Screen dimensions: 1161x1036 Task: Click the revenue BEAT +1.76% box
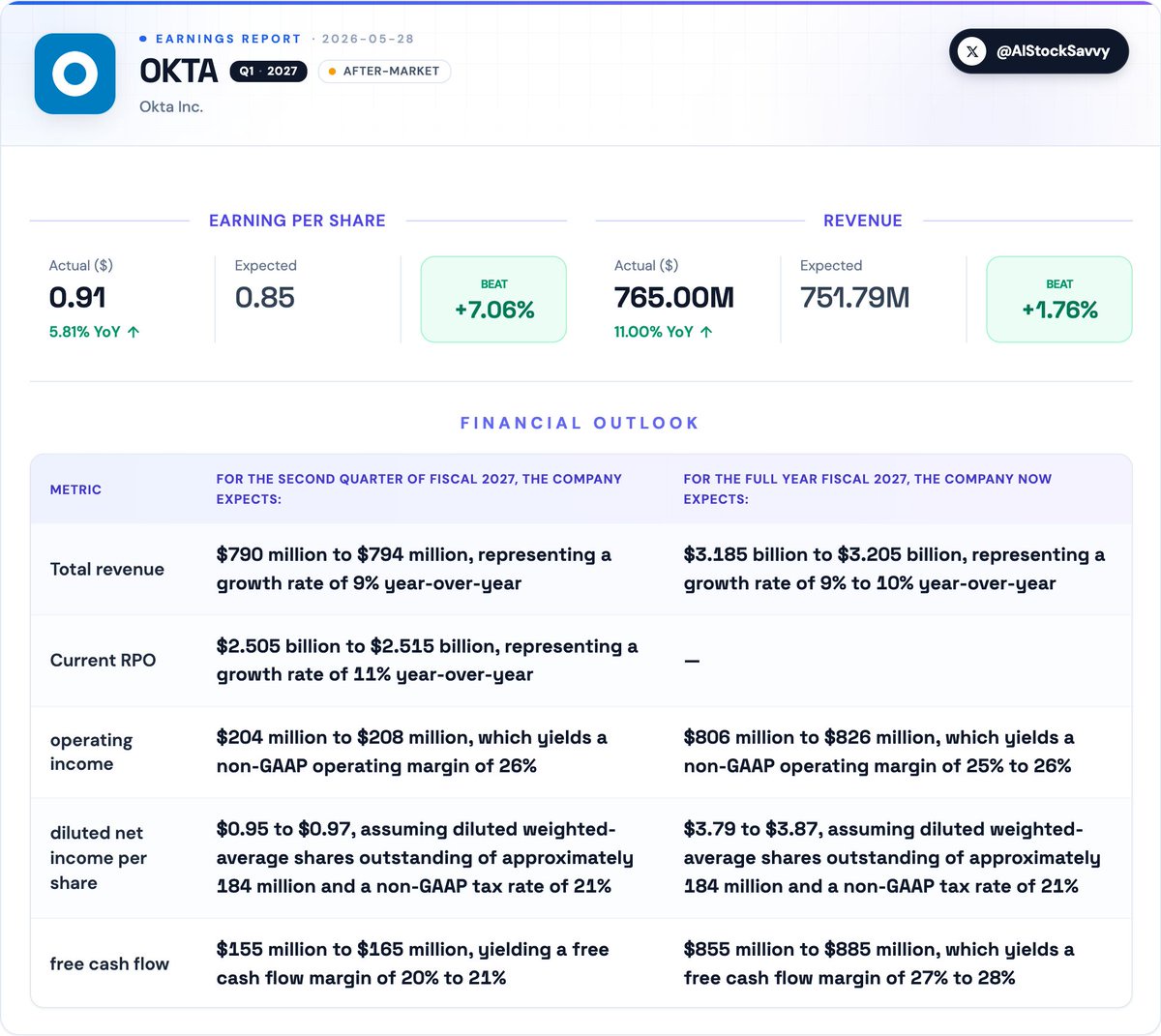pos(1058,299)
